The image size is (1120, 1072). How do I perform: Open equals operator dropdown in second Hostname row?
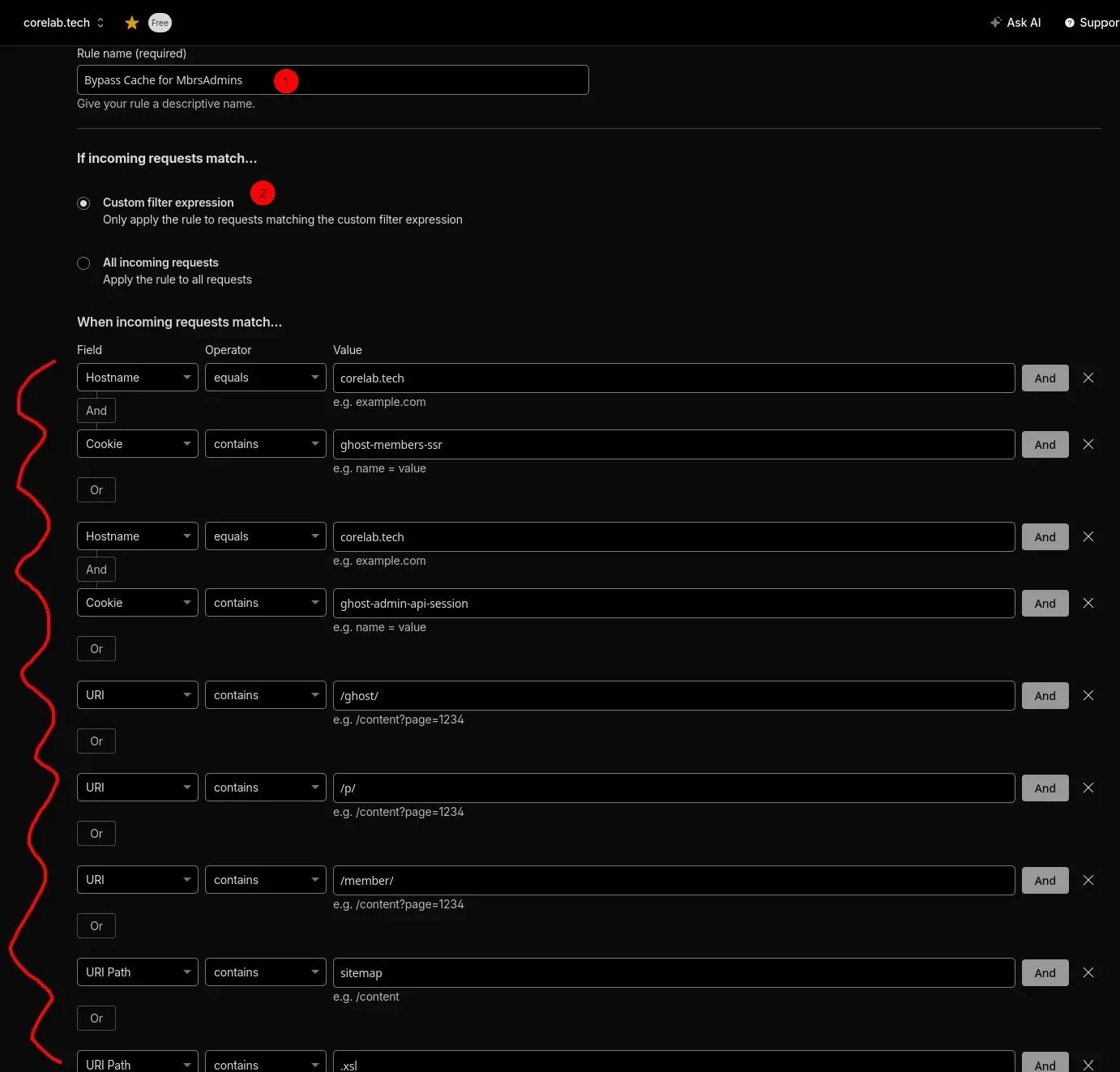click(266, 536)
